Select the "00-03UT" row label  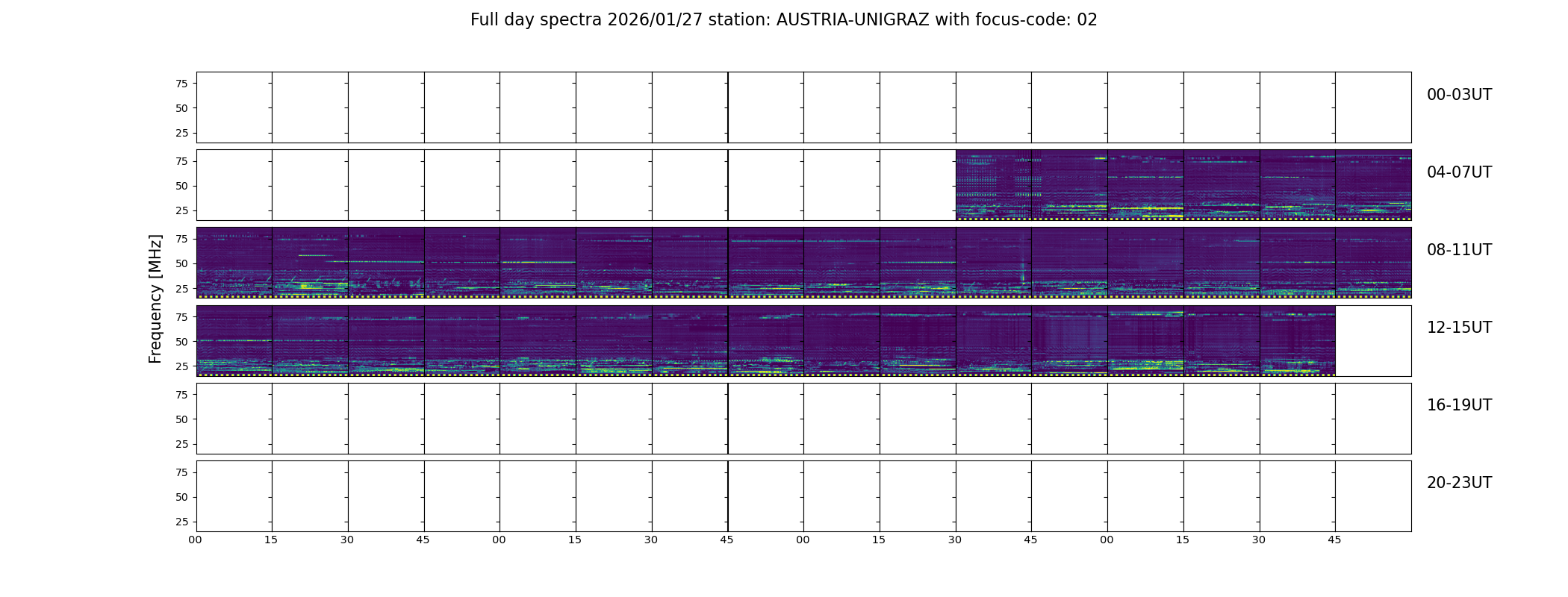1459,95
